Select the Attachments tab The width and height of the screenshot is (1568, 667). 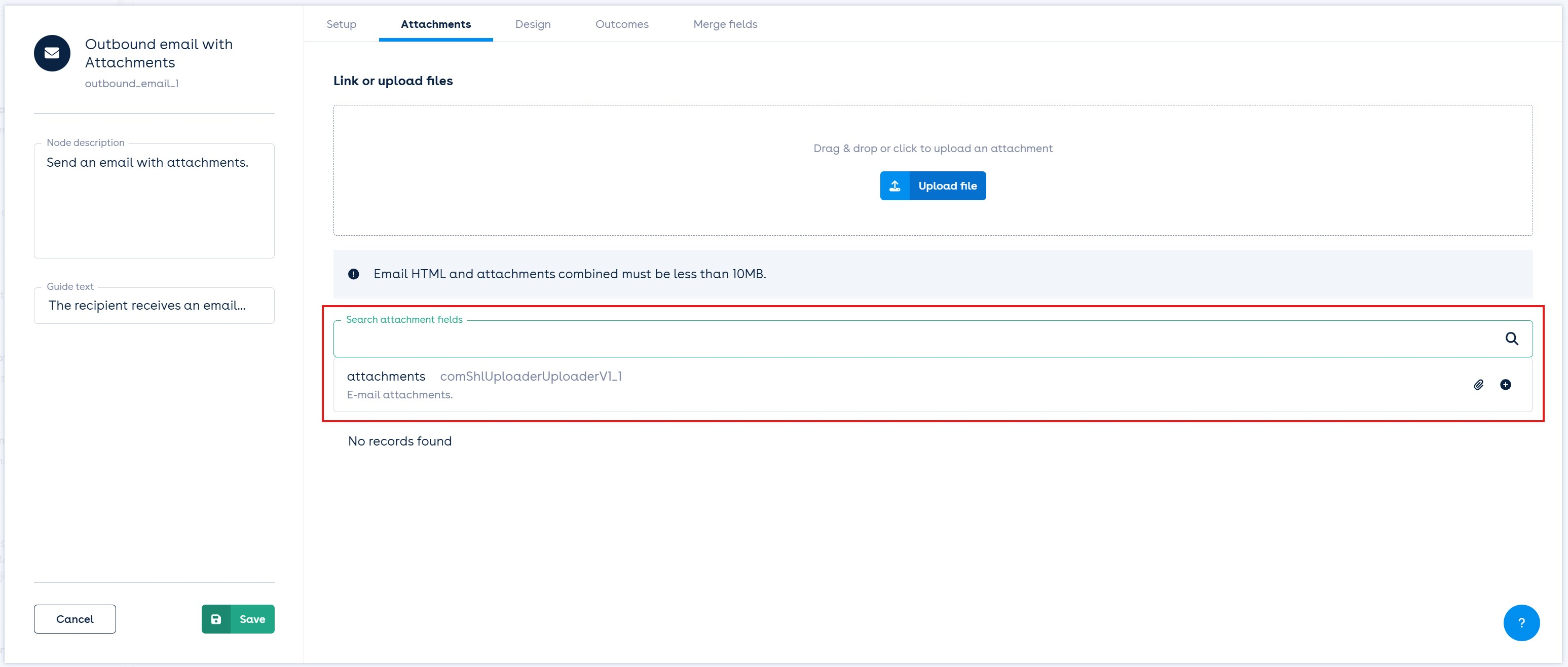coord(436,24)
